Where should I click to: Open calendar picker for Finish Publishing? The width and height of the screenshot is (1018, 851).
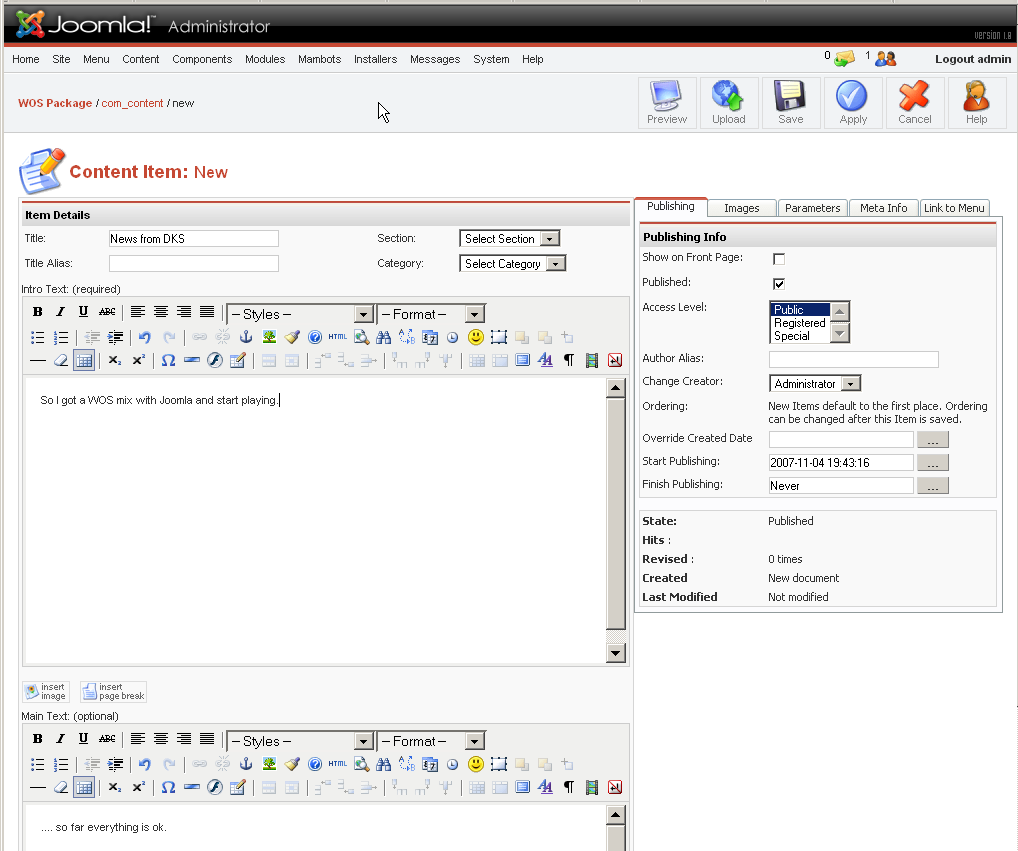pos(933,486)
